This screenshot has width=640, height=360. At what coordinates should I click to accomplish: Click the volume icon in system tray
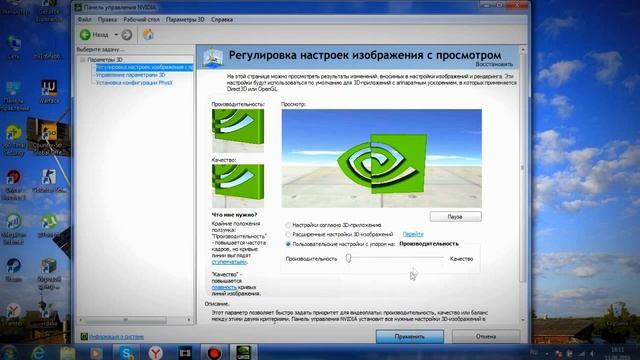pos(591,353)
